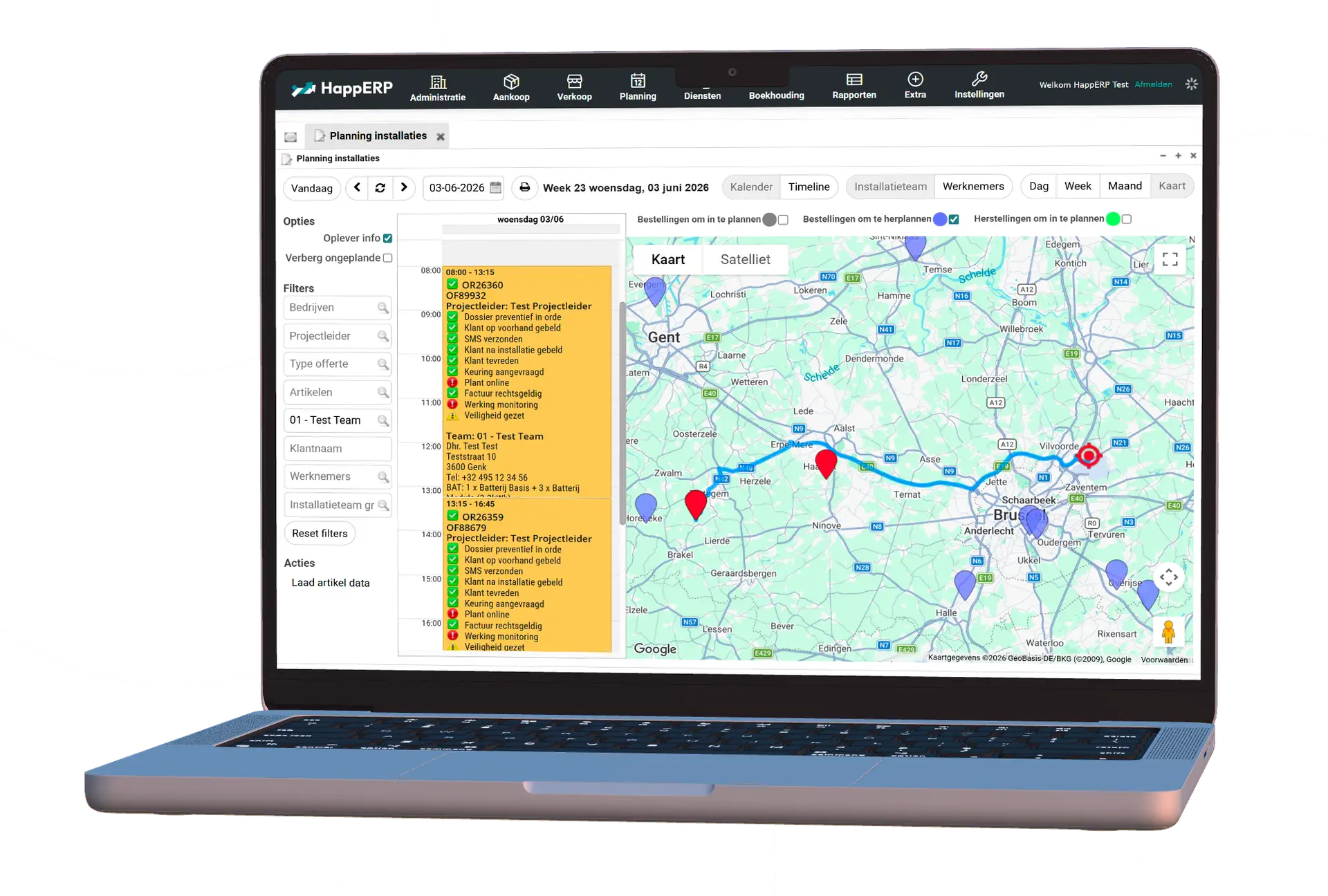Switch to Kalender view
This screenshot has width=1328, height=896.
click(x=751, y=187)
